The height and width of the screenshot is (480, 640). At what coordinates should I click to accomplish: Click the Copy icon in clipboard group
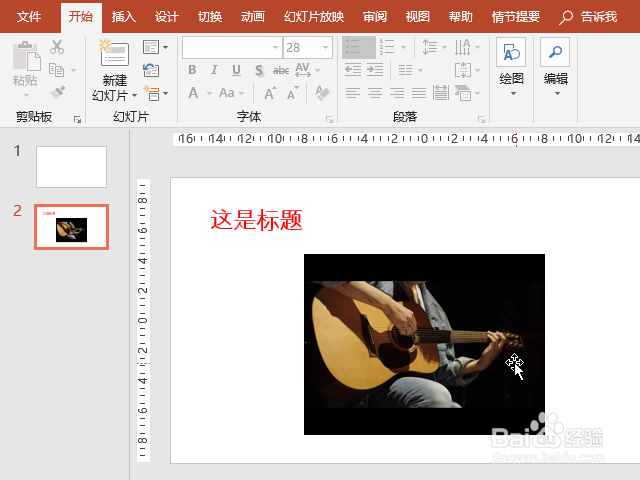tap(56, 70)
